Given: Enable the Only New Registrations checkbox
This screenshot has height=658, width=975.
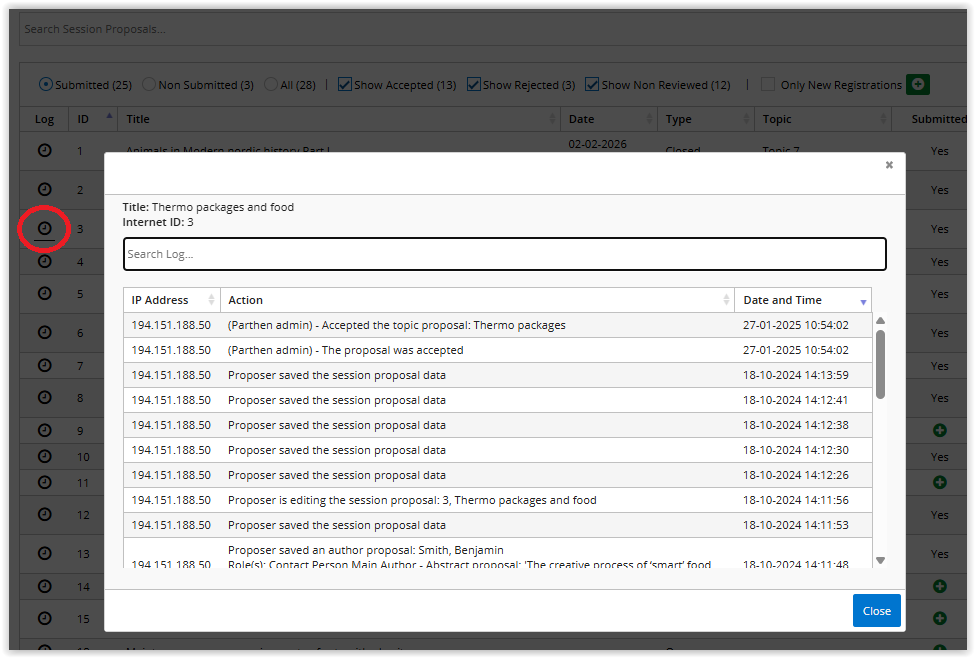Looking at the screenshot, I should point(768,85).
